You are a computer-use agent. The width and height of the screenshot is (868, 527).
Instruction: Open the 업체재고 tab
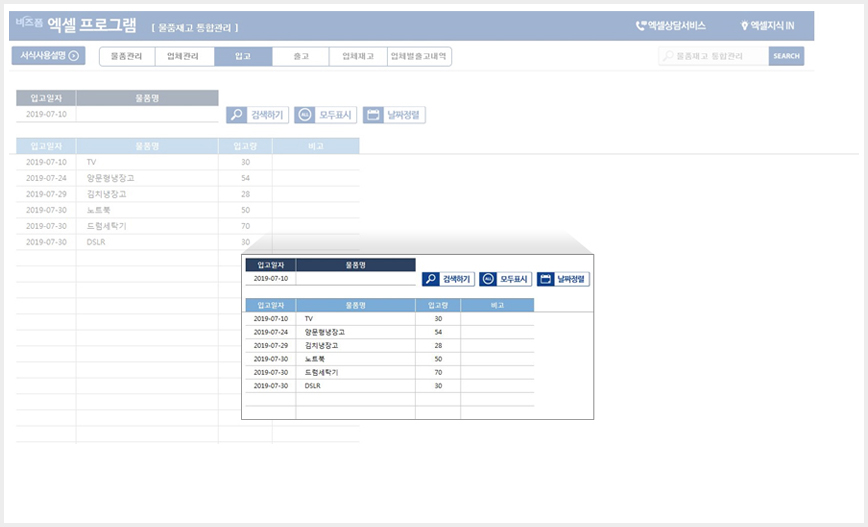tap(358, 56)
